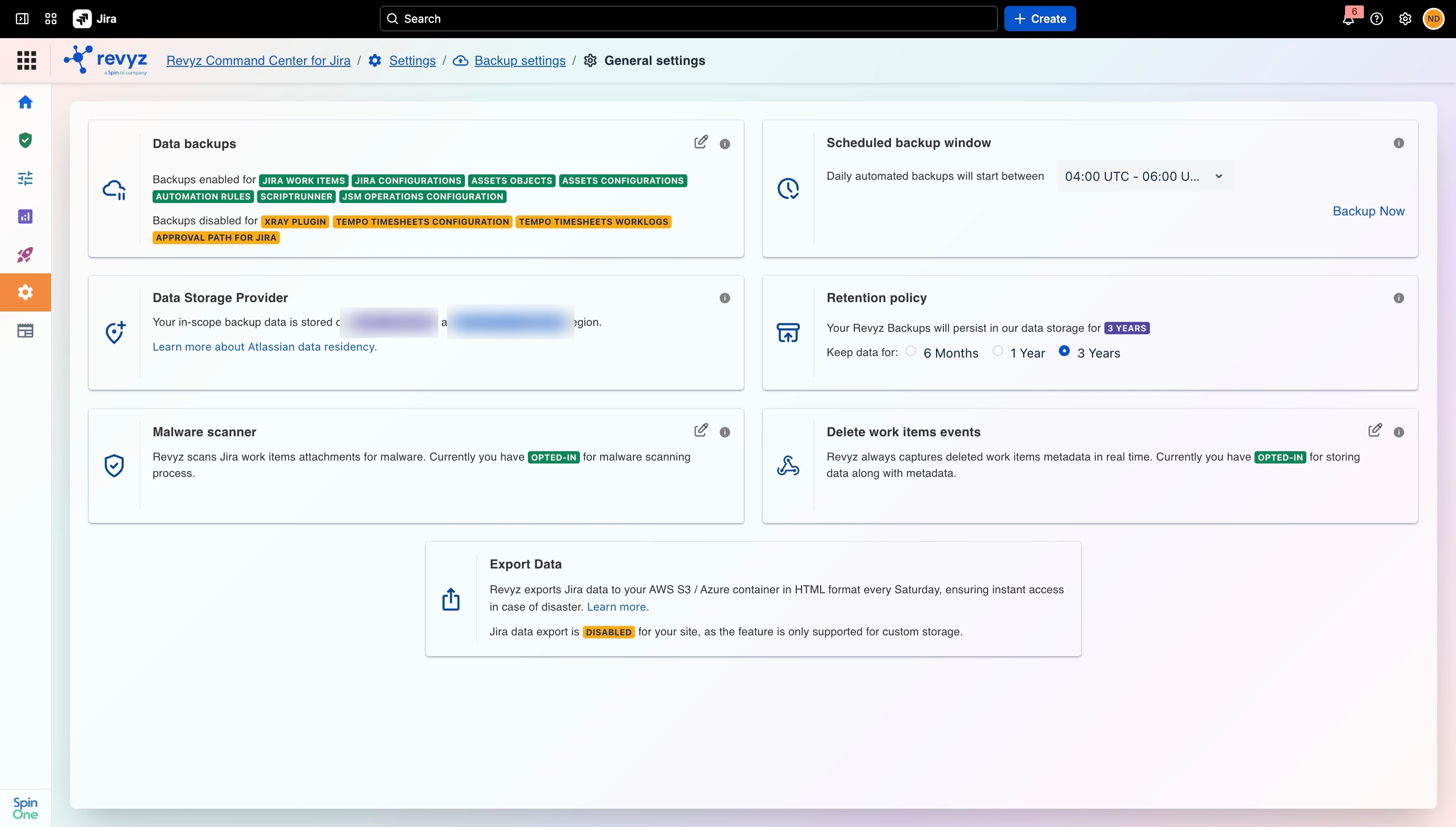Open the Jira app switcher icon
This screenshot has width=1456, height=827.
click(51, 19)
